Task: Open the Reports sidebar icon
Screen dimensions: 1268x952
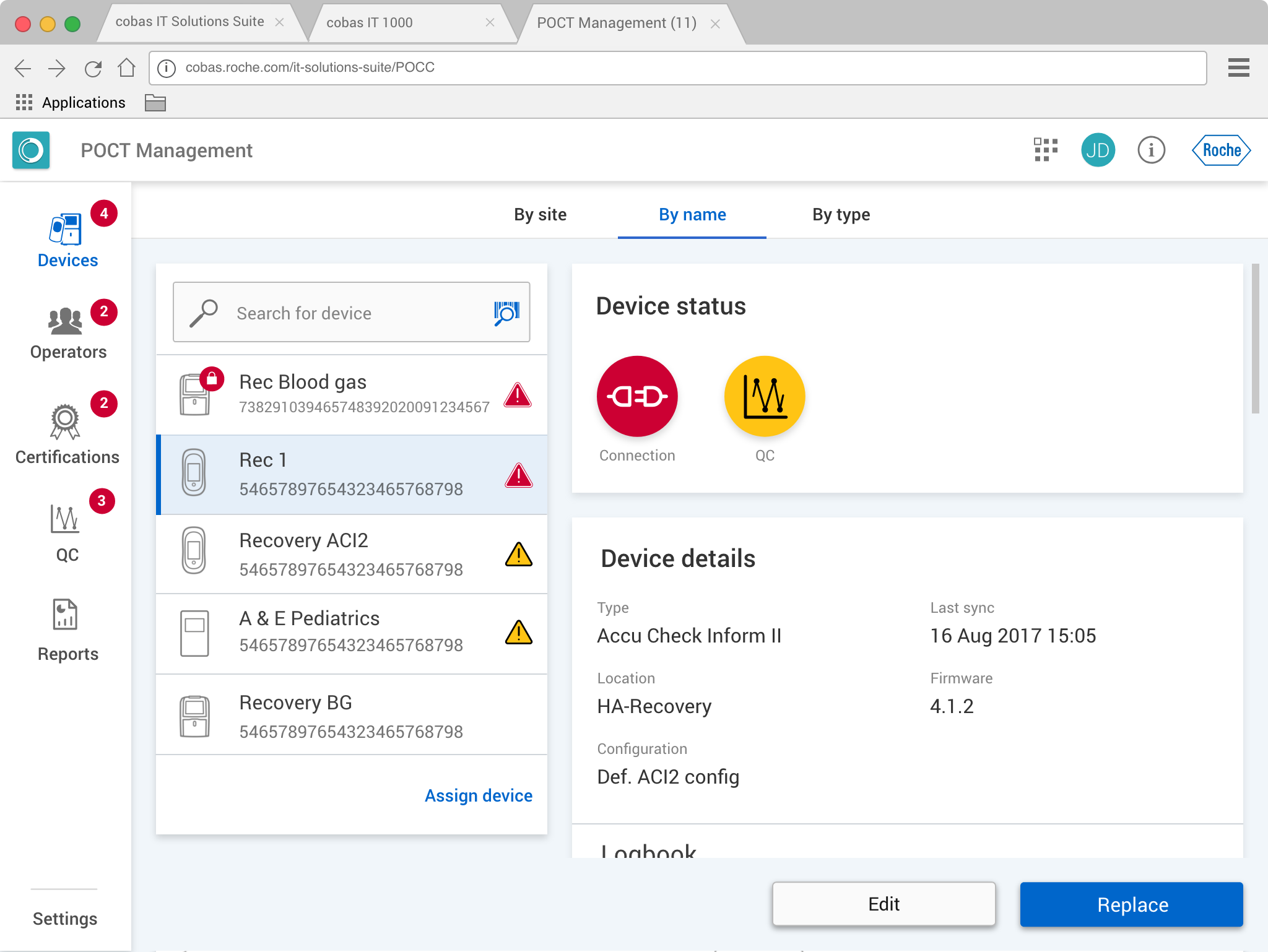Action: click(x=65, y=615)
